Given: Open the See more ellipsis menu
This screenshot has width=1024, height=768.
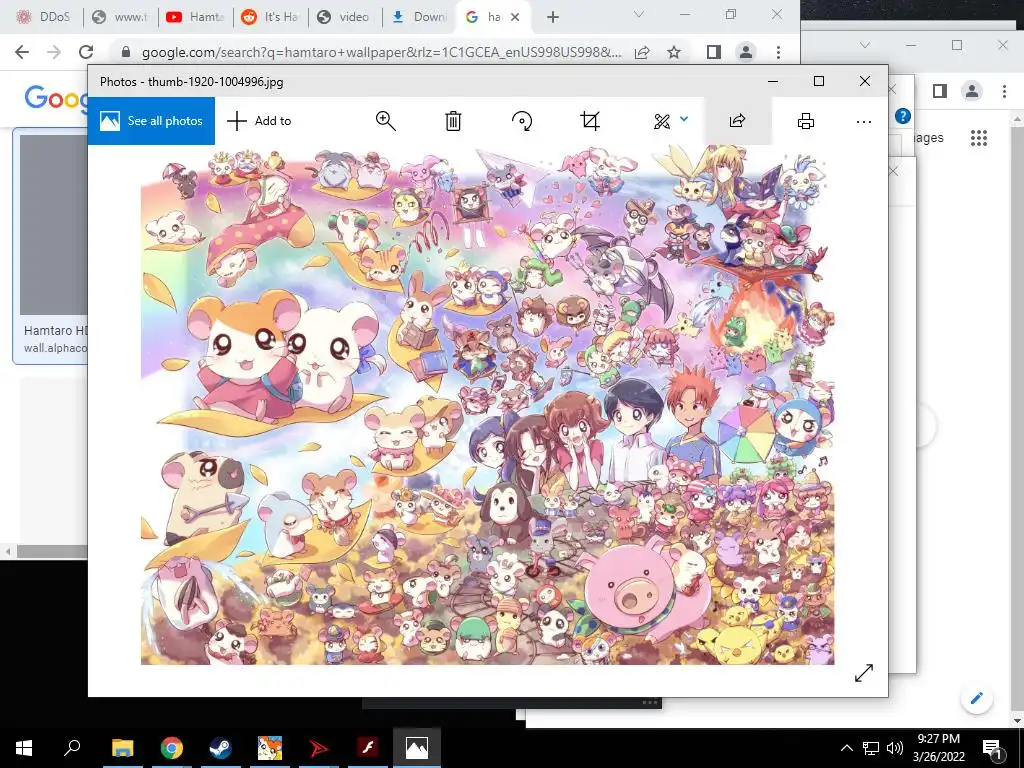Looking at the screenshot, I should tap(863, 121).
